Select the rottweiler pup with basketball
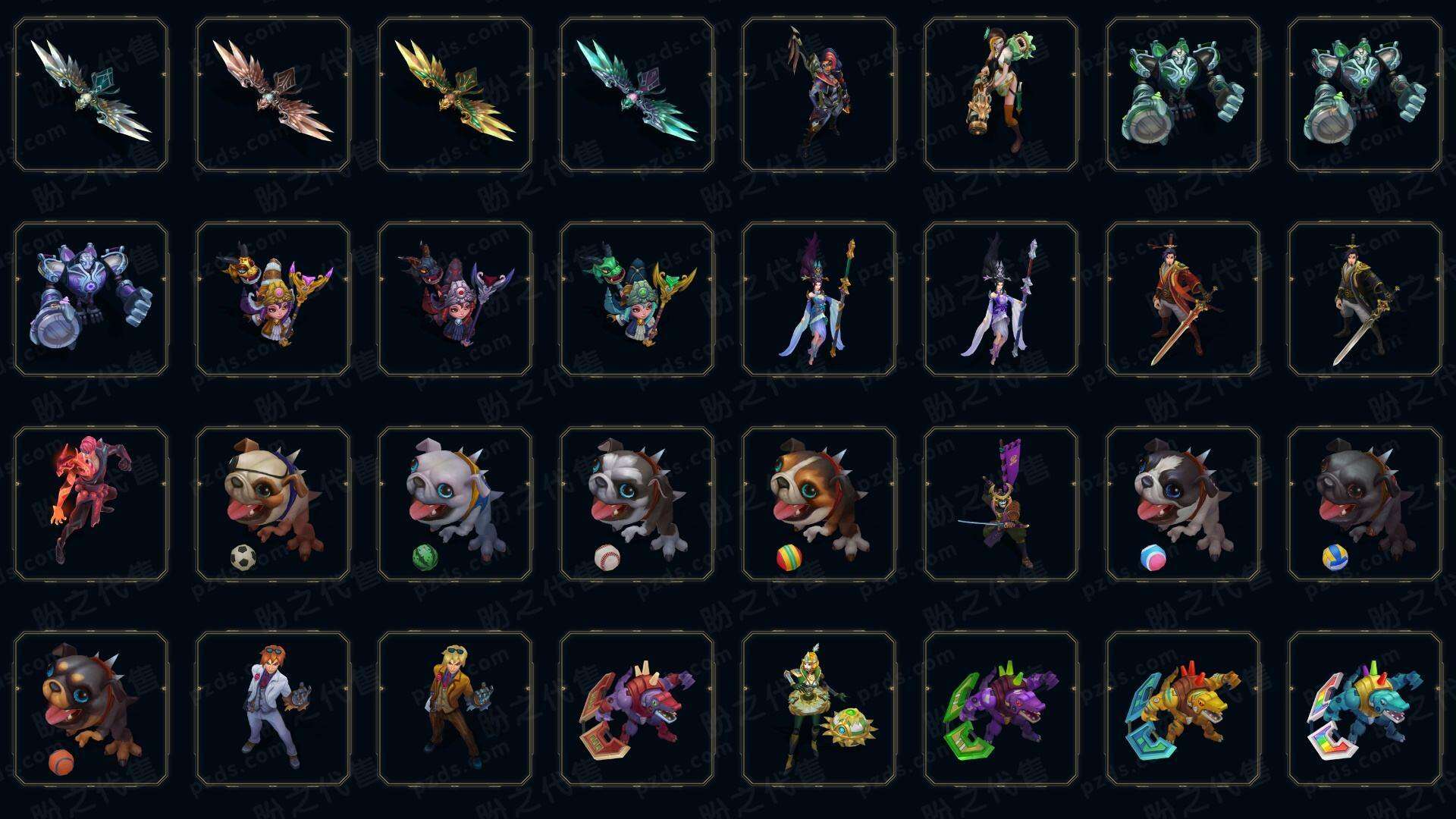The height and width of the screenshot is (819, 1456). 91,708
